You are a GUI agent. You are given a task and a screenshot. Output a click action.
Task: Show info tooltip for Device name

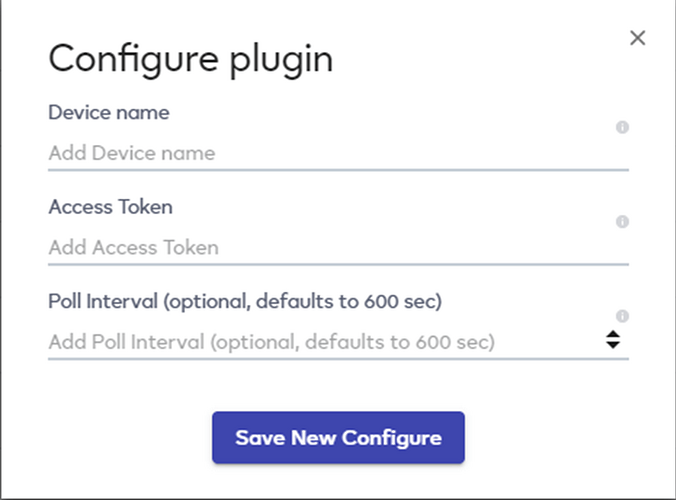pyautogui.click(x=622, y=127)
